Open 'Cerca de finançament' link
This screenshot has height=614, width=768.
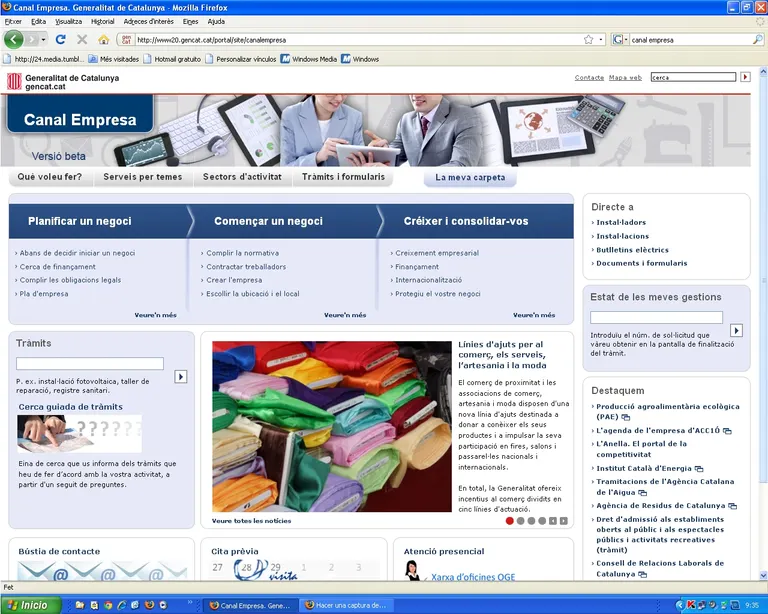pyautogui.click(x=58, y=267)
